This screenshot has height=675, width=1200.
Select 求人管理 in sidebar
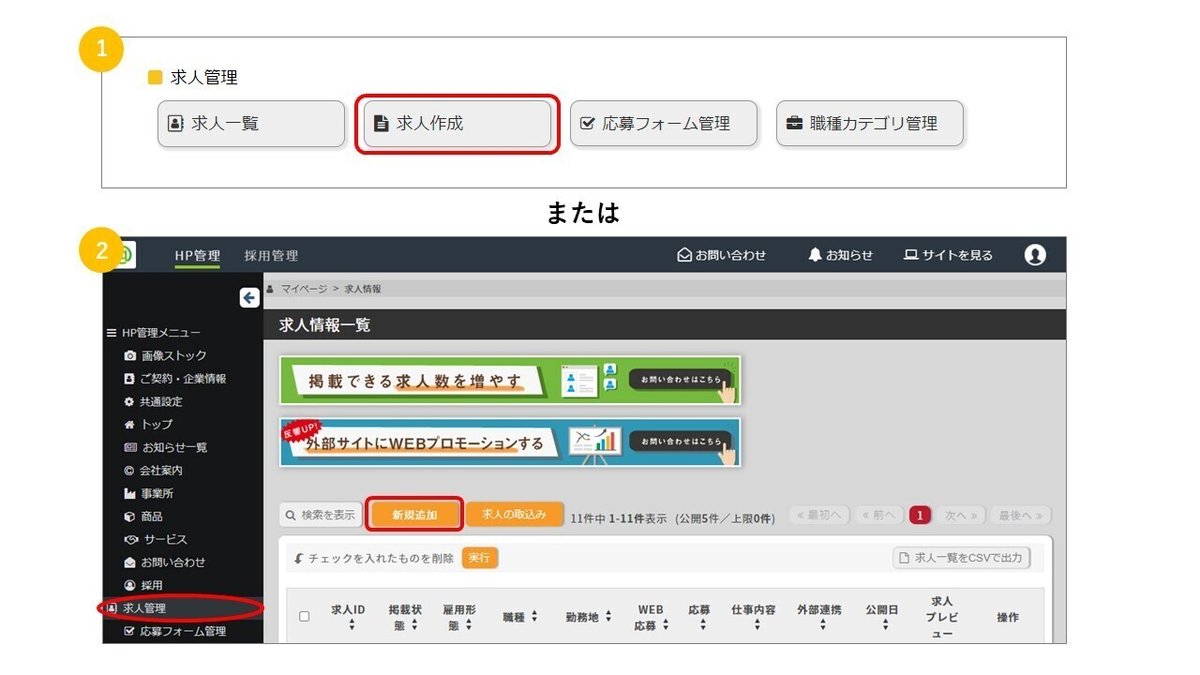(136, 608)
